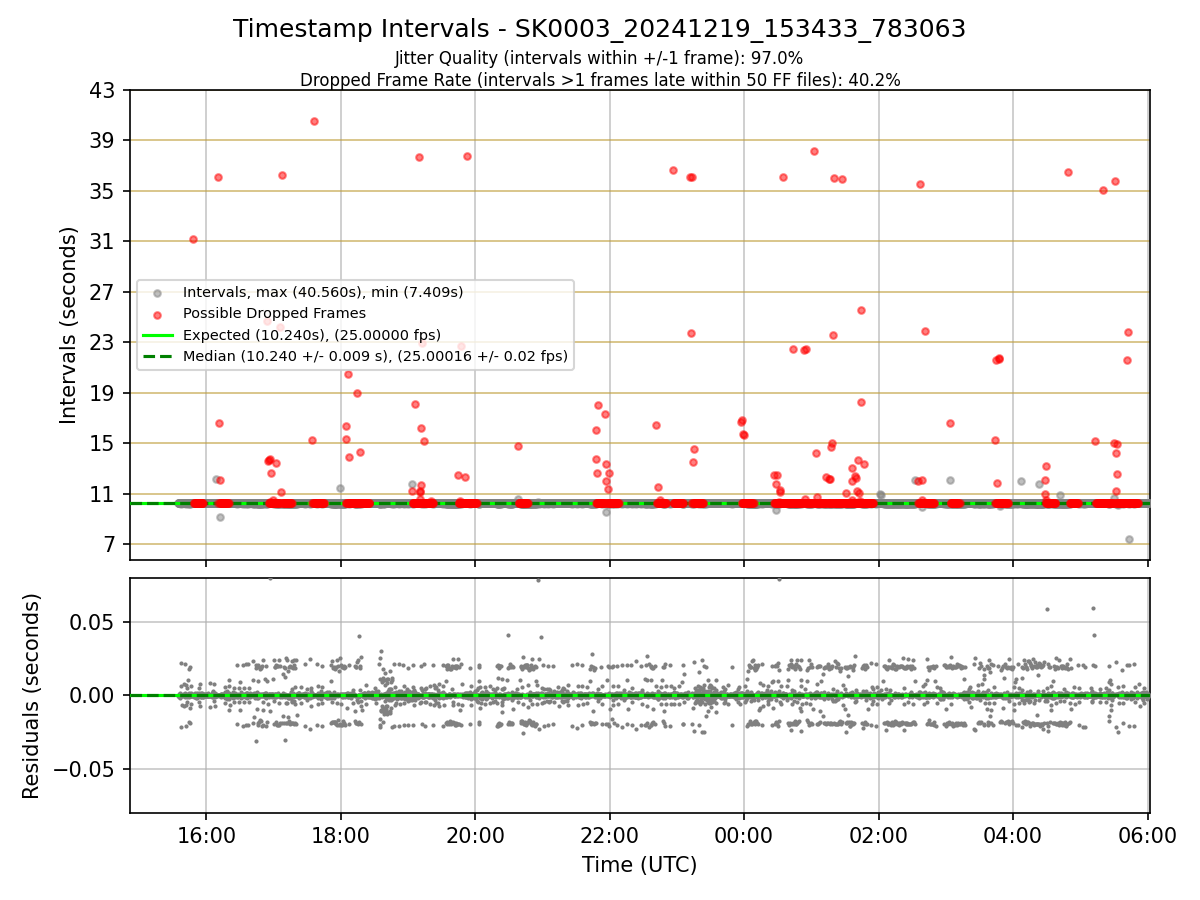This screenshot has width=1200, height=900.
Task: Click the y-axis tick label 27
Action: click(104, 292)
